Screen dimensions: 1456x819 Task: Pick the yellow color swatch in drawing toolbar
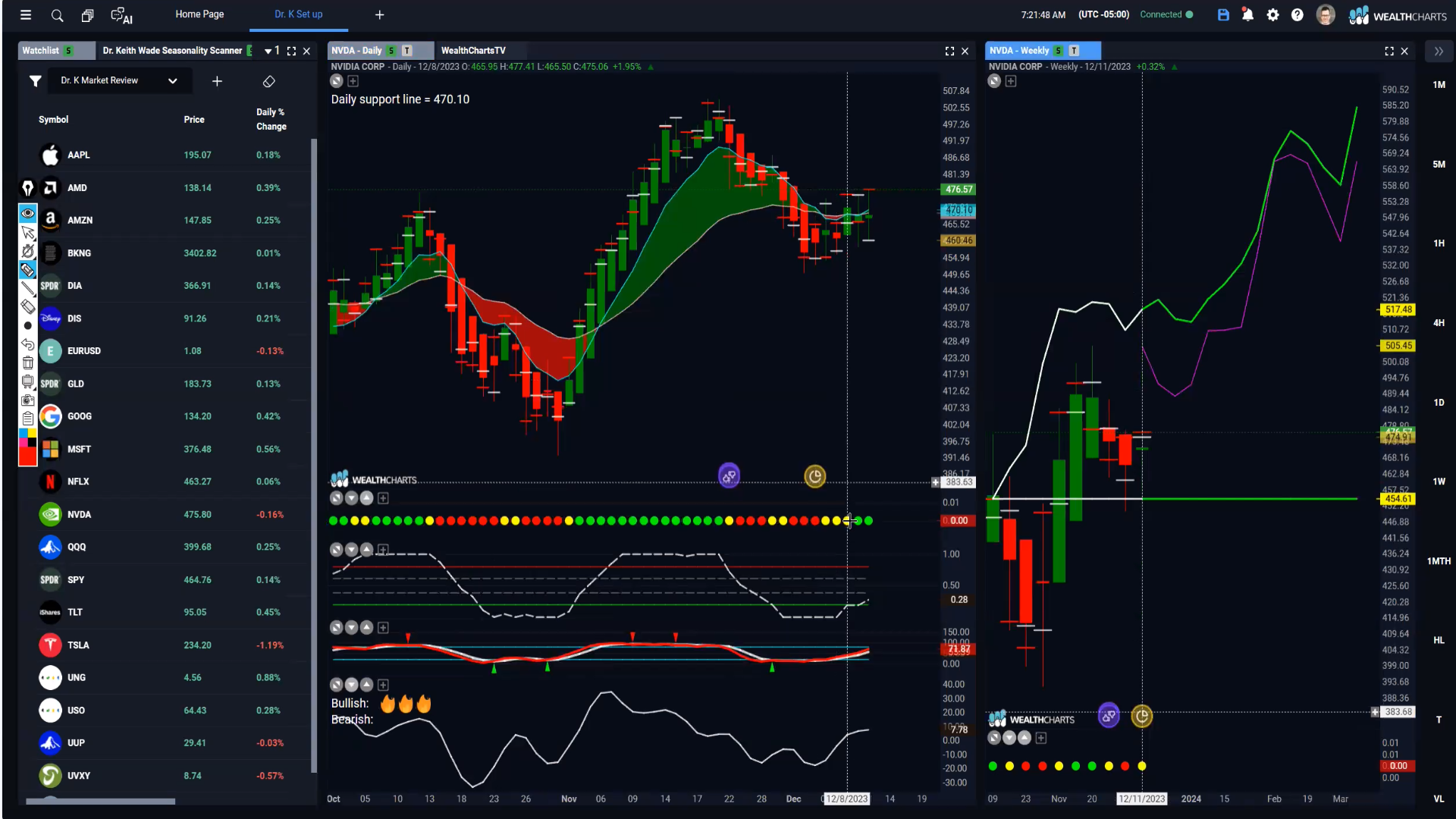tap(32, 434)
